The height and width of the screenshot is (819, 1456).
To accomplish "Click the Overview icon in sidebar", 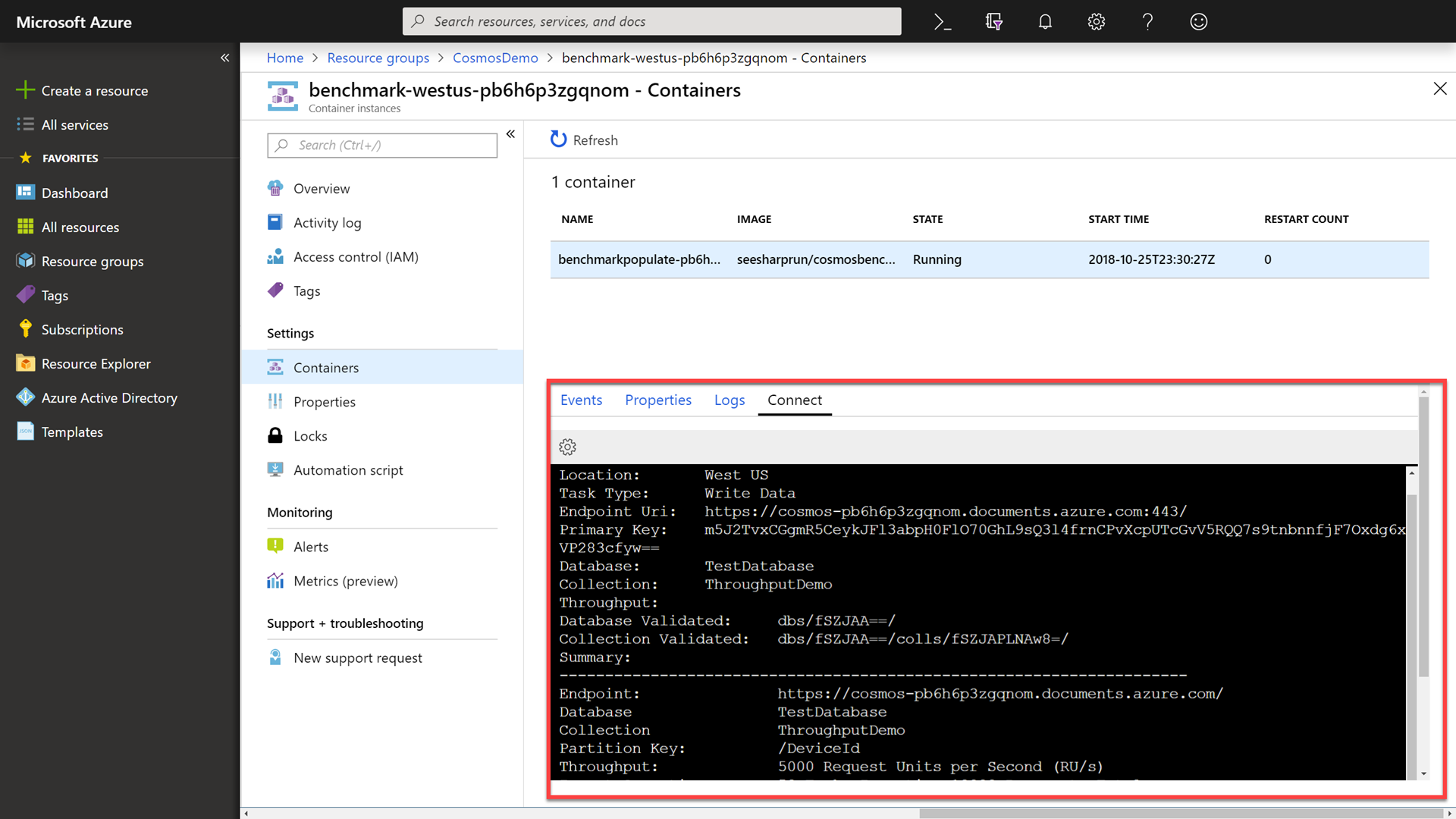I will pos(276,188).
